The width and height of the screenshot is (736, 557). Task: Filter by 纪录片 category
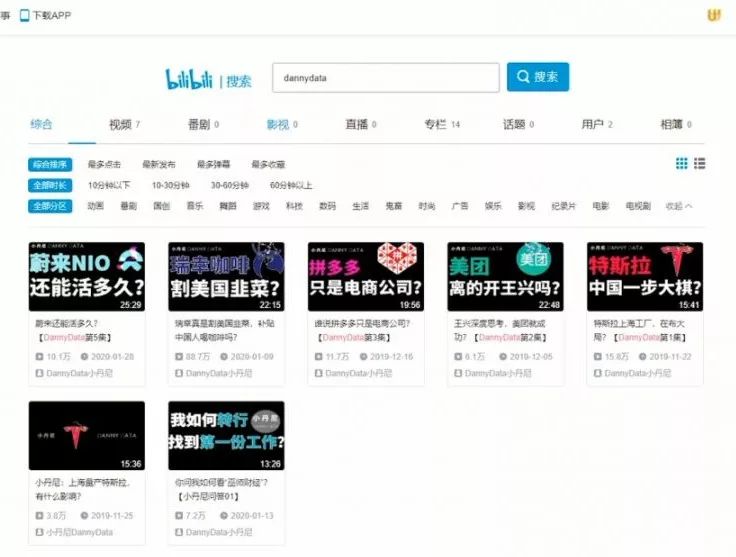[563, 206]
